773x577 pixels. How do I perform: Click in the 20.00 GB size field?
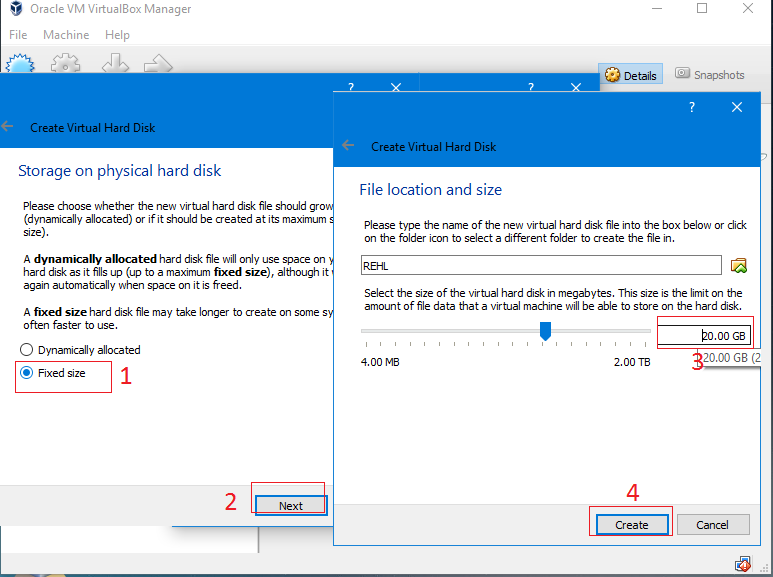(x=704, y=336)
